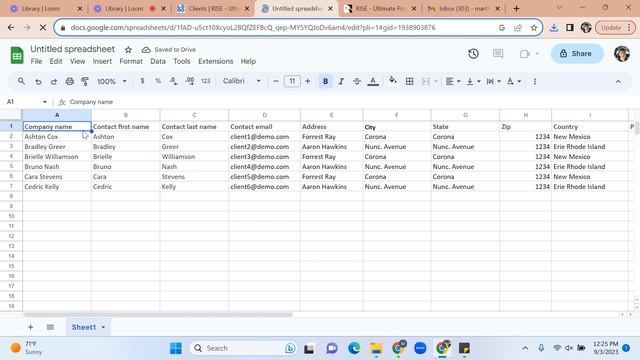The width and height of the screenshot is (640, 360).
Task: Star the Untitled spreadsheet
Action: (128, 49)
